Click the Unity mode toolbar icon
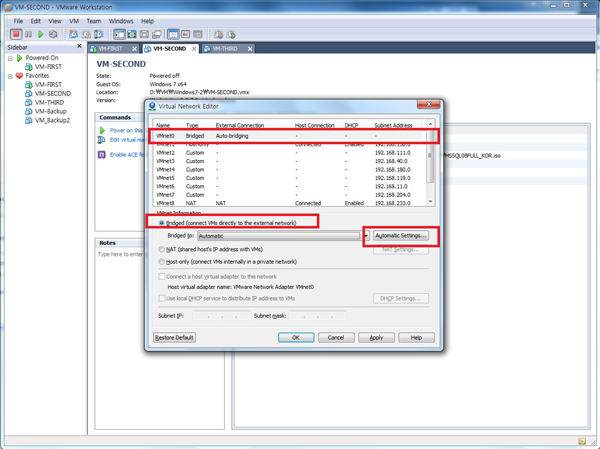This screenshot has height=449, width=600. point(144,34)
